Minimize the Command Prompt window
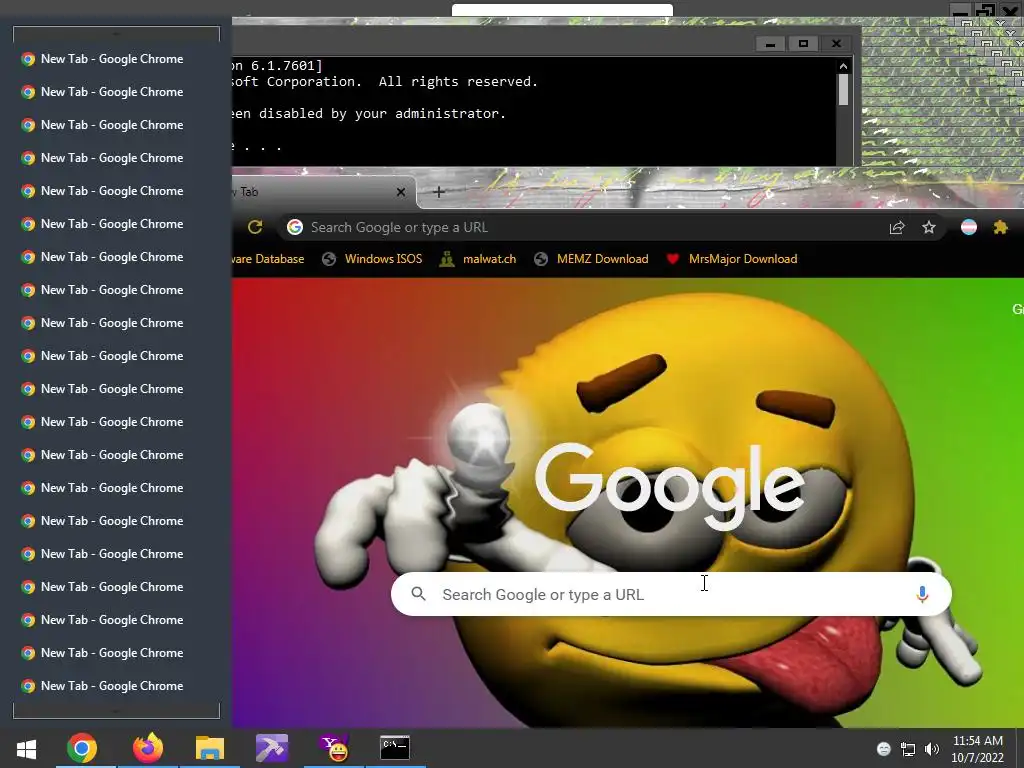The image size is (1024, 768). pyautogui.click(x=770, y=44)
